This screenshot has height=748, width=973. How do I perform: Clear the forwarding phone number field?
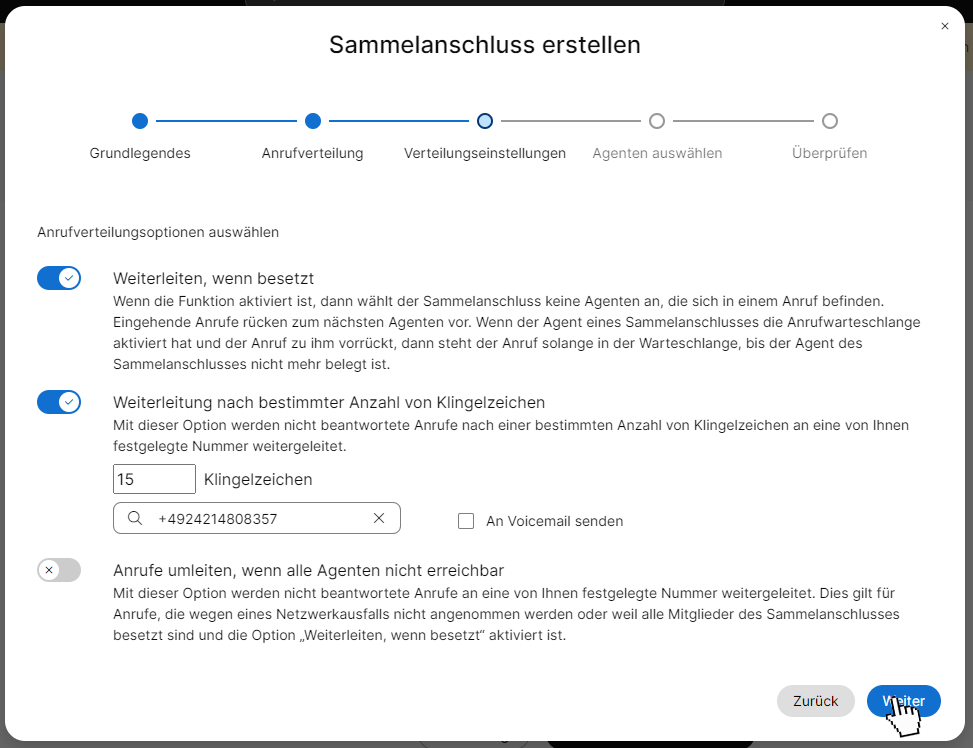click(379, 518)
